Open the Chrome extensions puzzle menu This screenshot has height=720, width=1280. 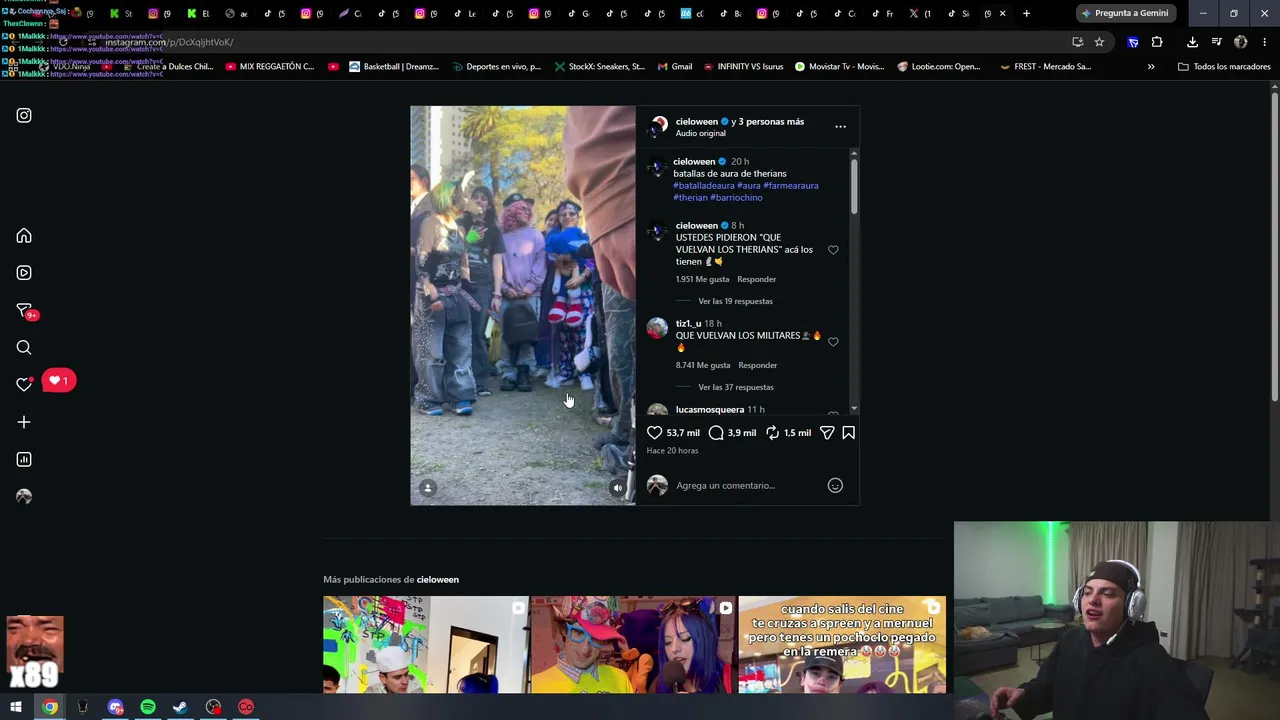point(1157,42)
